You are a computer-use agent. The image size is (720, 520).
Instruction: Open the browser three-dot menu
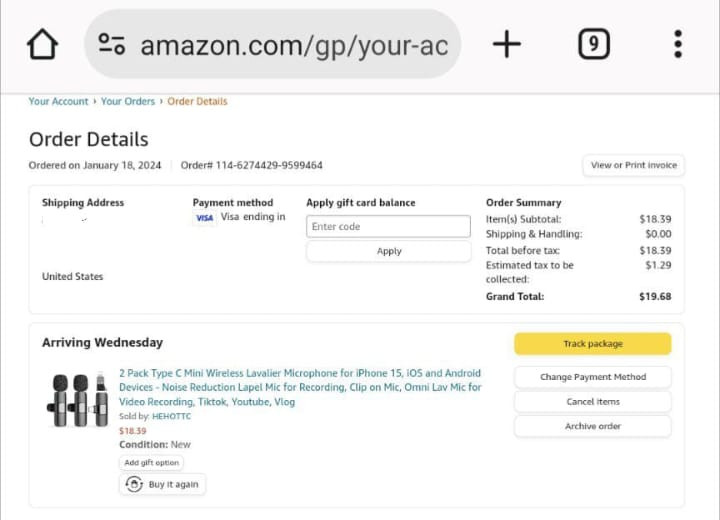[x=678, y=44]
